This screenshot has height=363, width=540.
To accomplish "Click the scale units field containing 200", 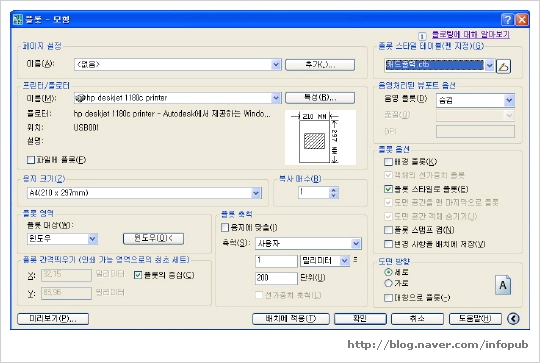I will (276, 278).
